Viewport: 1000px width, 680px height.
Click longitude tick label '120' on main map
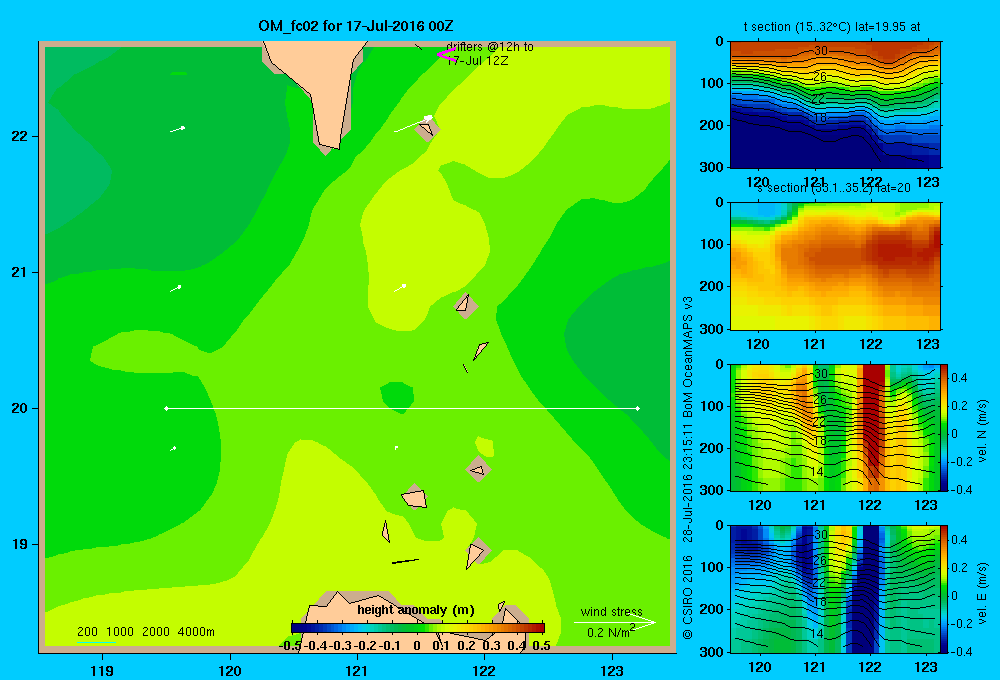click(230, 670)
